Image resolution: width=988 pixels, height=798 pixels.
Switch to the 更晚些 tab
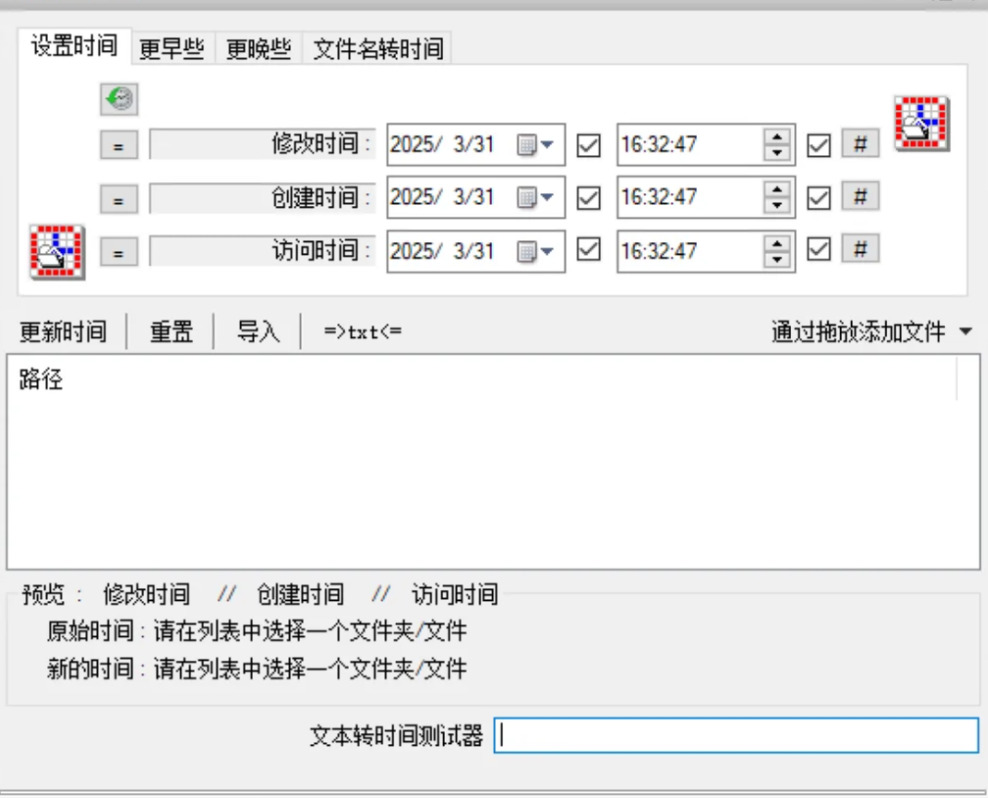pos(259,49)
